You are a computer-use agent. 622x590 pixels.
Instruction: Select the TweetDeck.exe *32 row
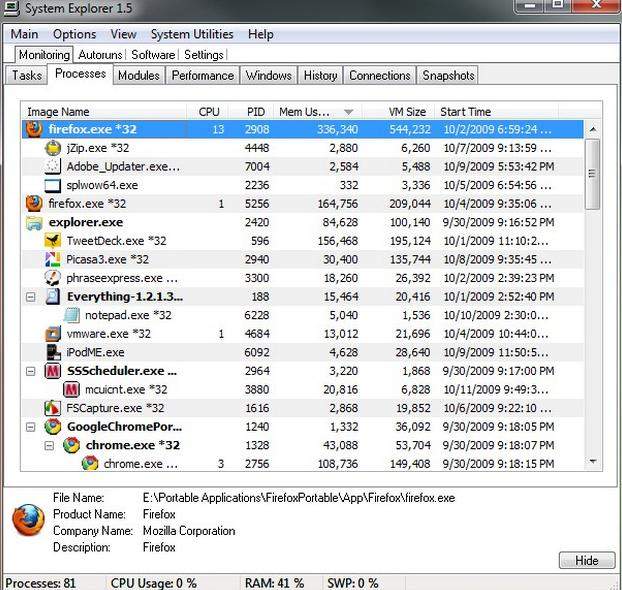point(302,241)
